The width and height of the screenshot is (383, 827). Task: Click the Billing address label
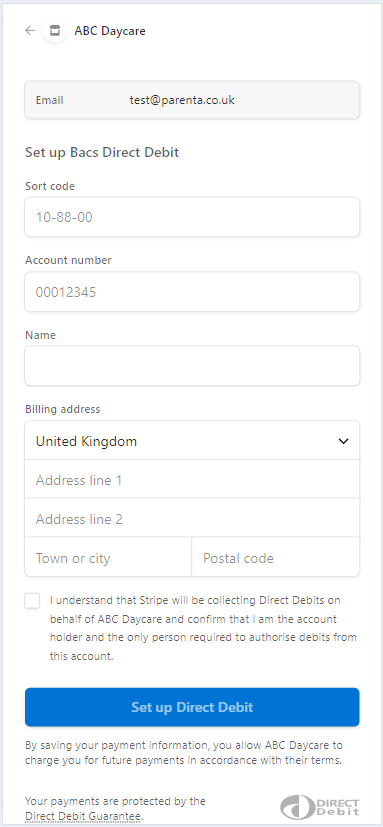pyautogui.click(x=62, y=409)
